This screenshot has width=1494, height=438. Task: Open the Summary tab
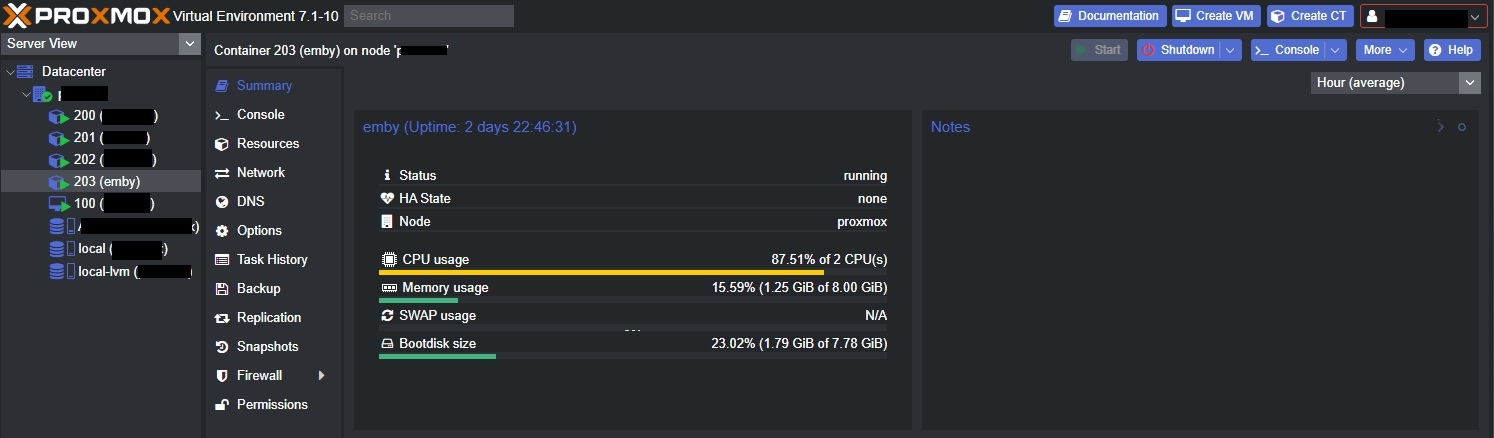pos(273,86)
